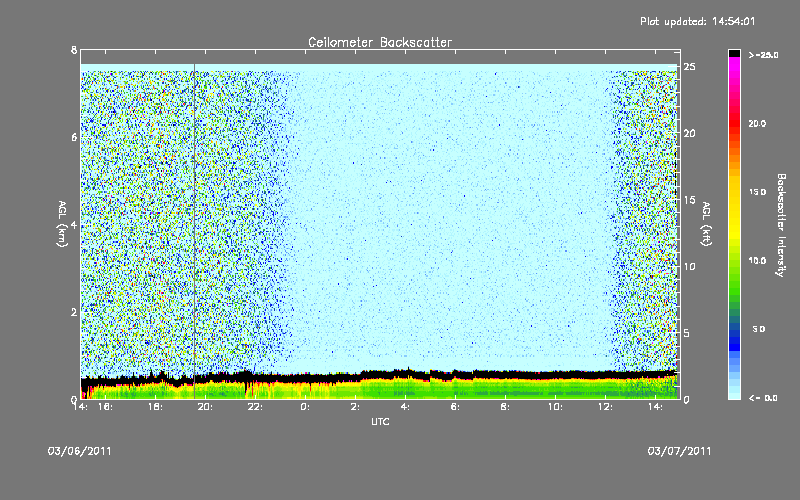
Task: Click the '10:' tick on time axis
Action: click(x=555, y=407)
